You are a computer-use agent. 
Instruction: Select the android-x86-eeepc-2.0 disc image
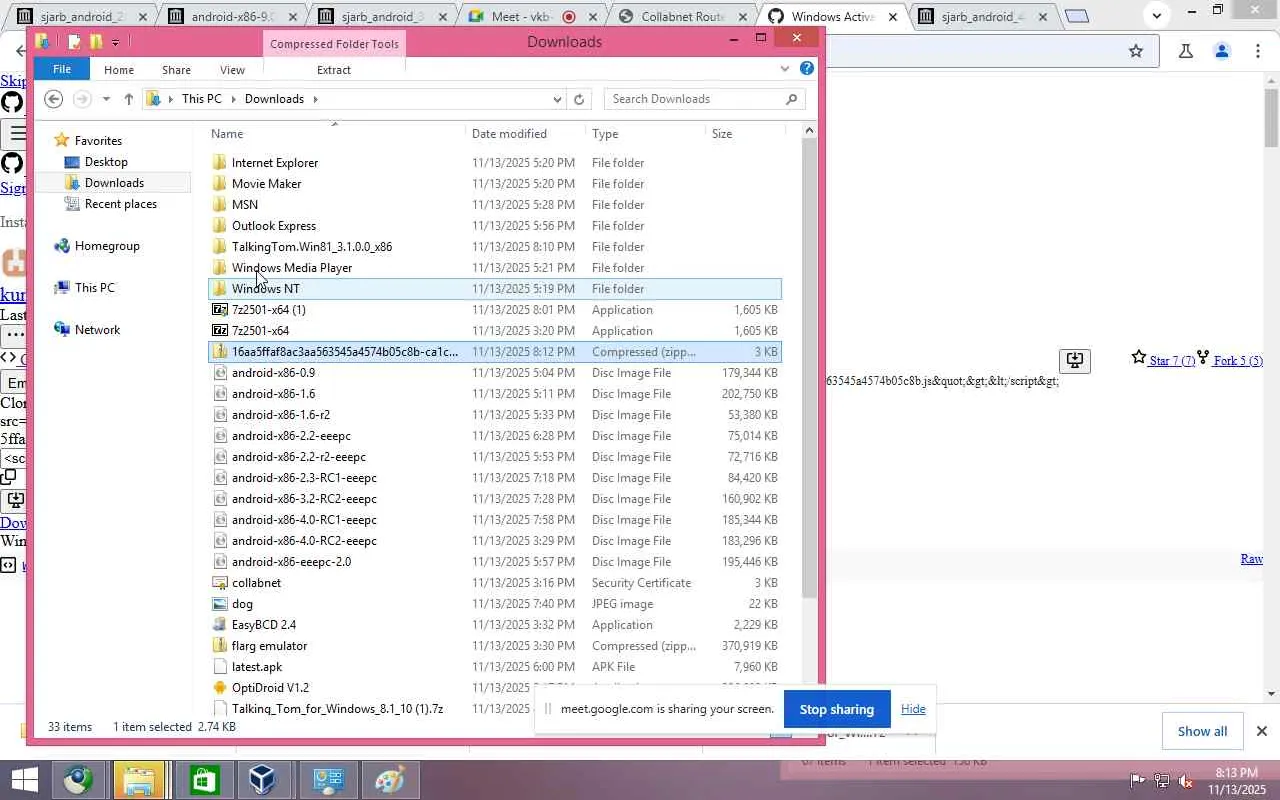[495, 562]
